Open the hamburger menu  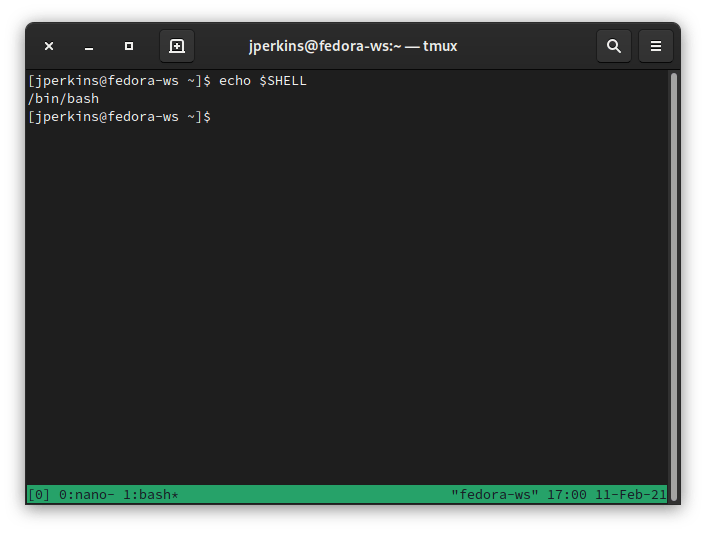656,46
